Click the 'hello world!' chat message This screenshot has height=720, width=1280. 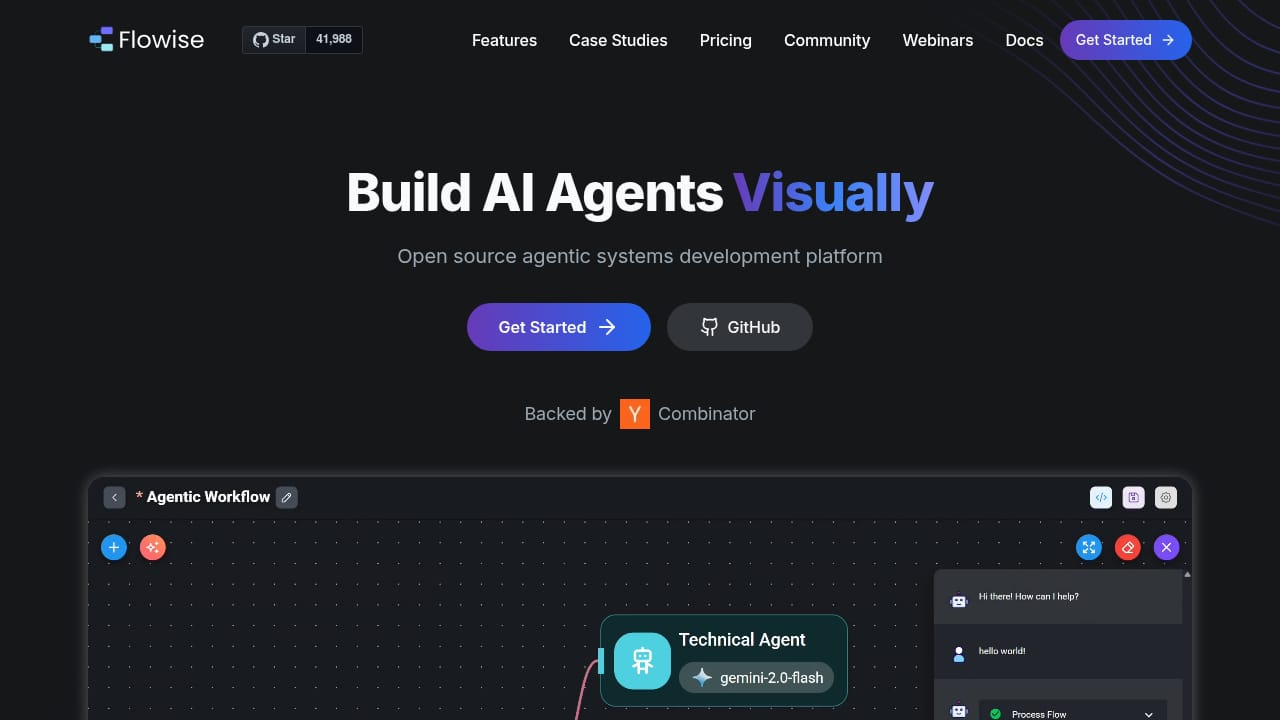pos(1002,651)
